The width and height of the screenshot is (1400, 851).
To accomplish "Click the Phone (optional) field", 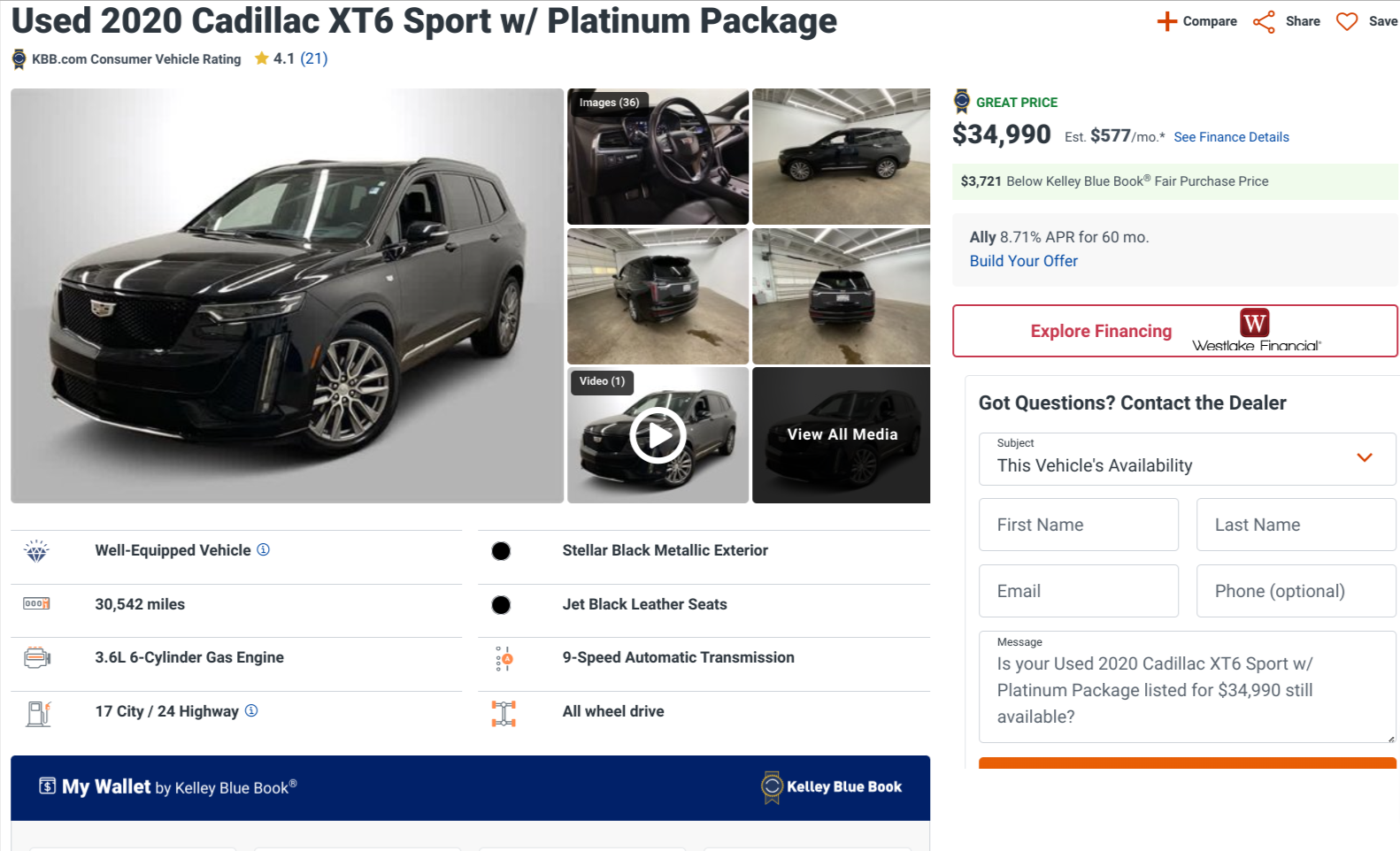I will [x=1296, y=591].
